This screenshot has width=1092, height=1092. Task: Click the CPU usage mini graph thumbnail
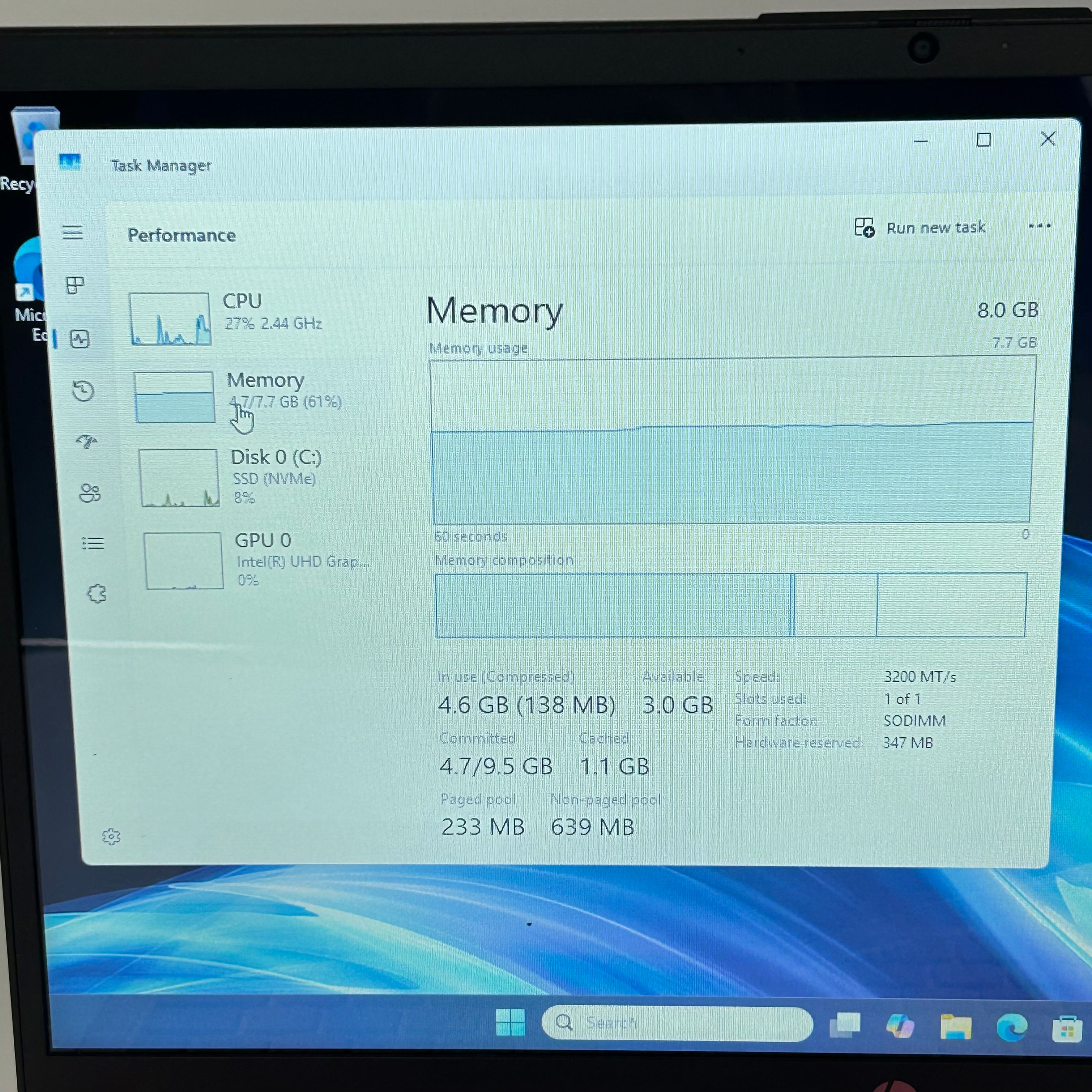pyautogui.click(x=170, y=319)
